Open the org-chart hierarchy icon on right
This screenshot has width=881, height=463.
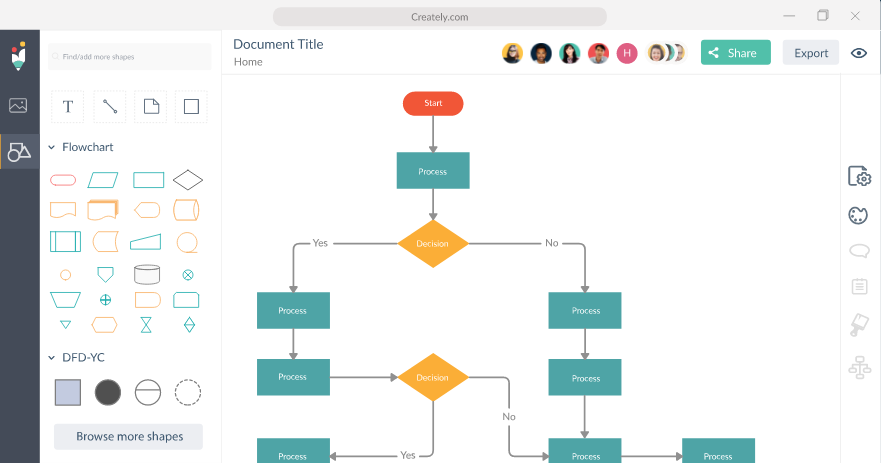[x=859, y=367]
